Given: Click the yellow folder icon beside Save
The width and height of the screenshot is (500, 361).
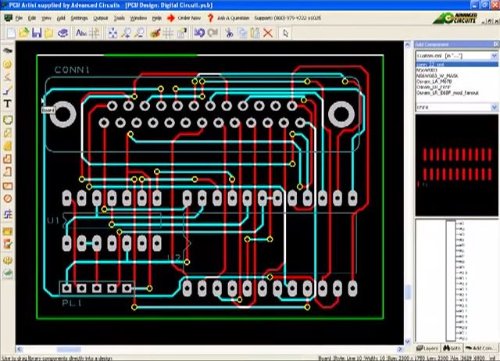Looking at the screenshot, I should (x=49, y=33).
